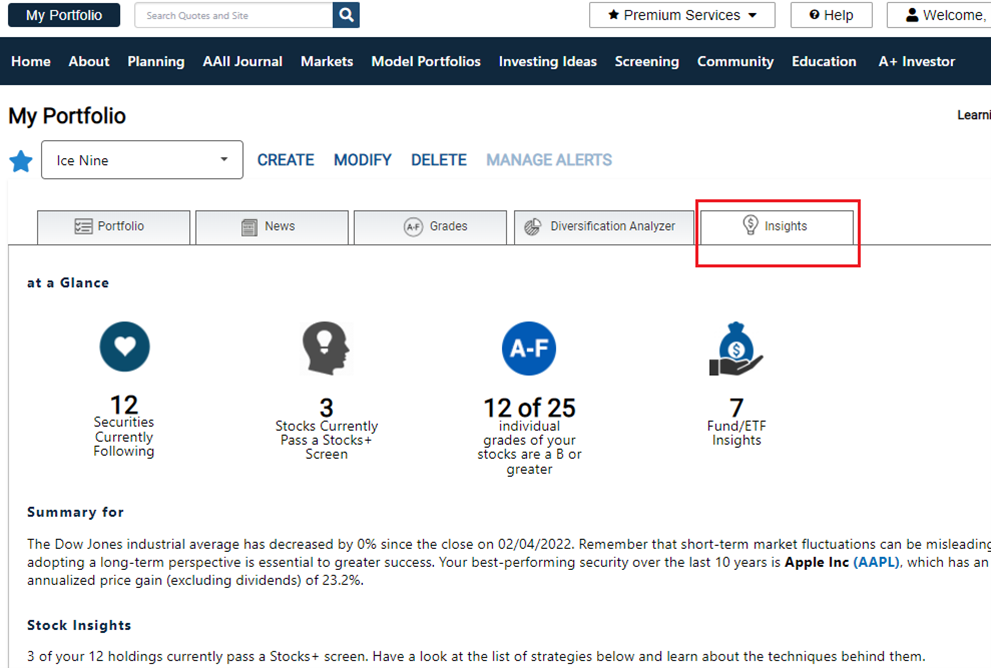The image size is (991, 668).
Task: Open the Welcome user menu
Action: (939, 15)
